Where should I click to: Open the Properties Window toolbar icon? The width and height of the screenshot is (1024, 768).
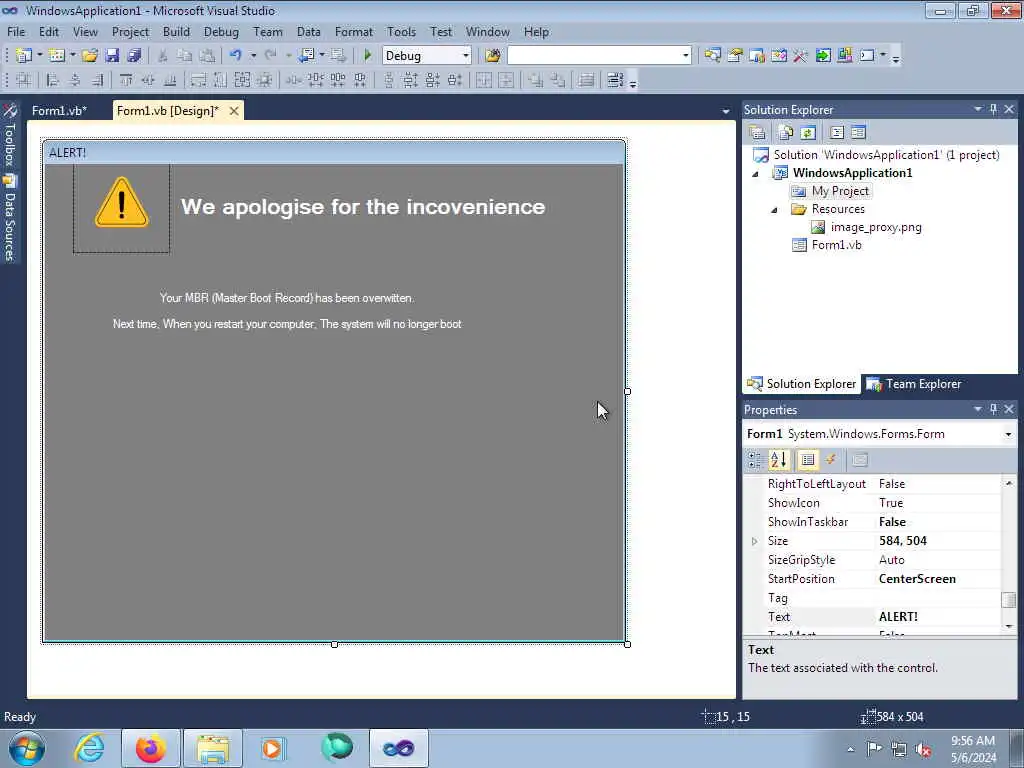click(x=735, y=56)
